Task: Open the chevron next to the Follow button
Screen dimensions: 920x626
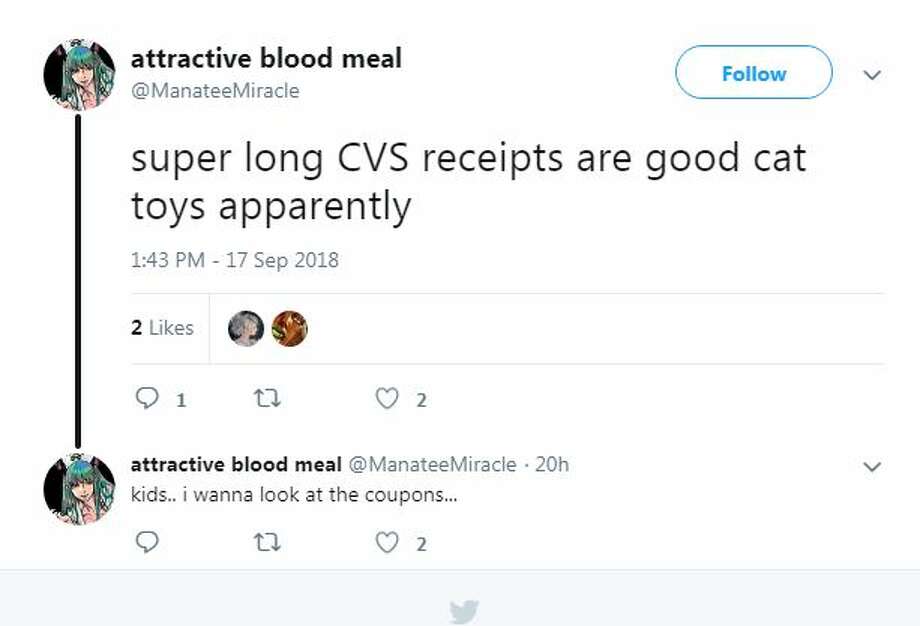Action: (x=872, y=74)
